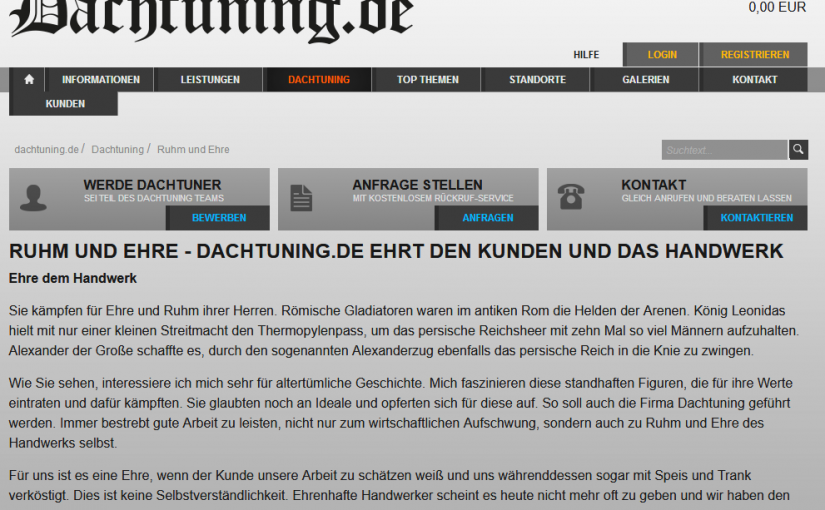Open the Standorte menu
Image resolution: width=825 pixels, height=510 pixels.
click(x=537, y=79)
